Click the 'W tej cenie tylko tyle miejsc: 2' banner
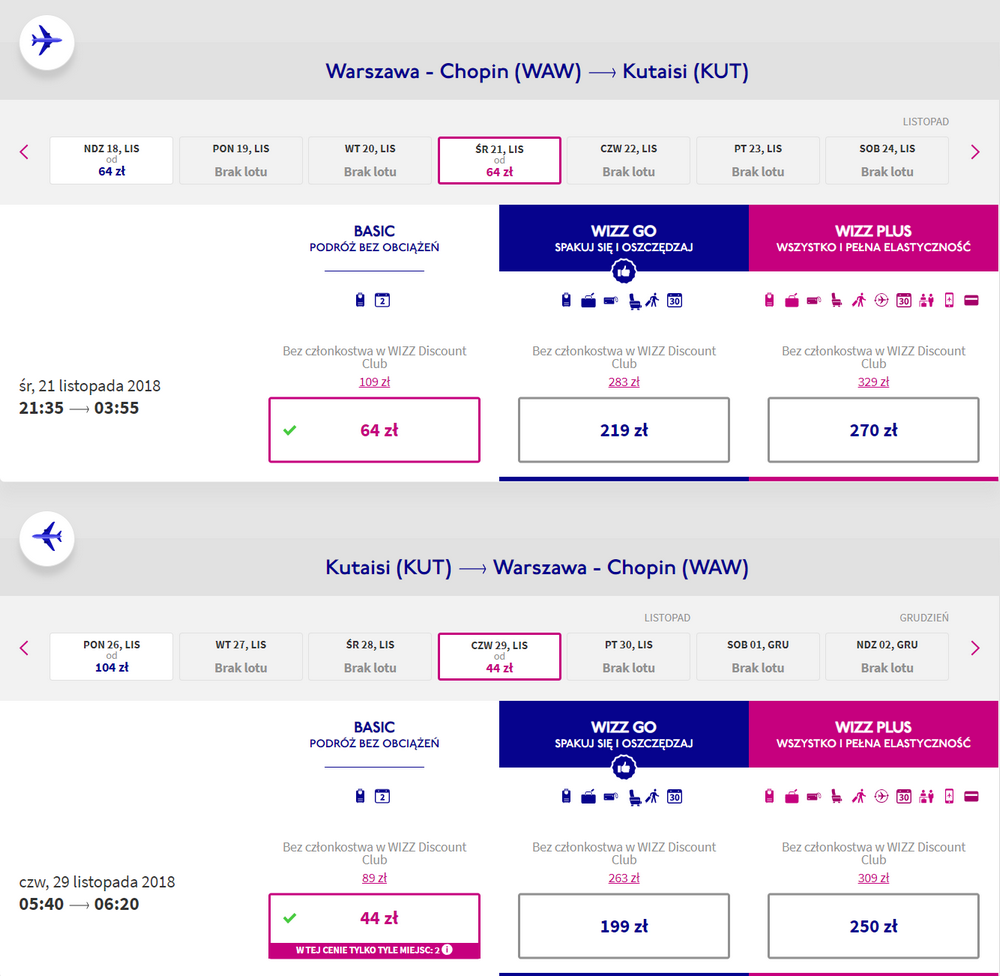This screenshot has width=1000, height=976. point(374,950)
